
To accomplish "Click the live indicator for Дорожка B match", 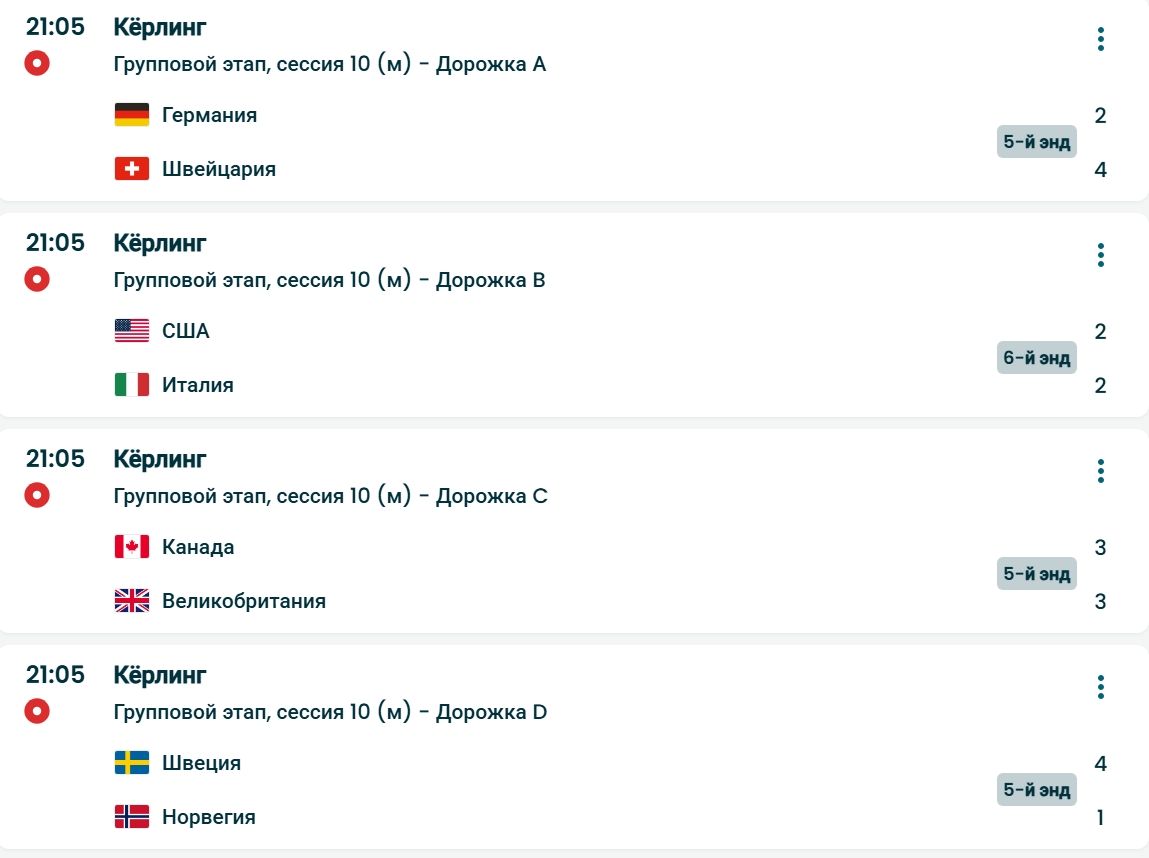I will pos(37,279).
